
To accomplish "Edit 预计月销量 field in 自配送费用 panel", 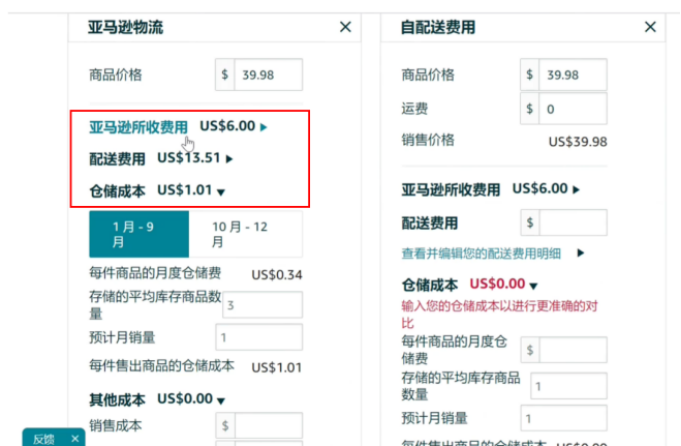I will pyautogui.click(x=564, y=418).
